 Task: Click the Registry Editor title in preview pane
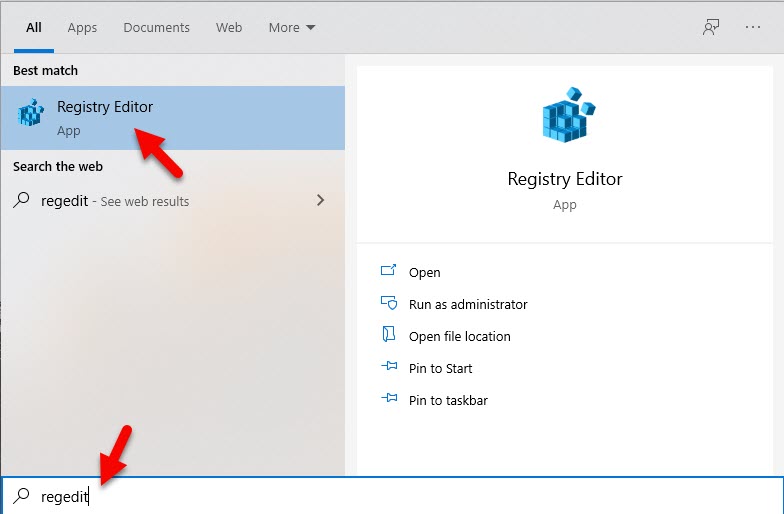(x=565, y=180)
